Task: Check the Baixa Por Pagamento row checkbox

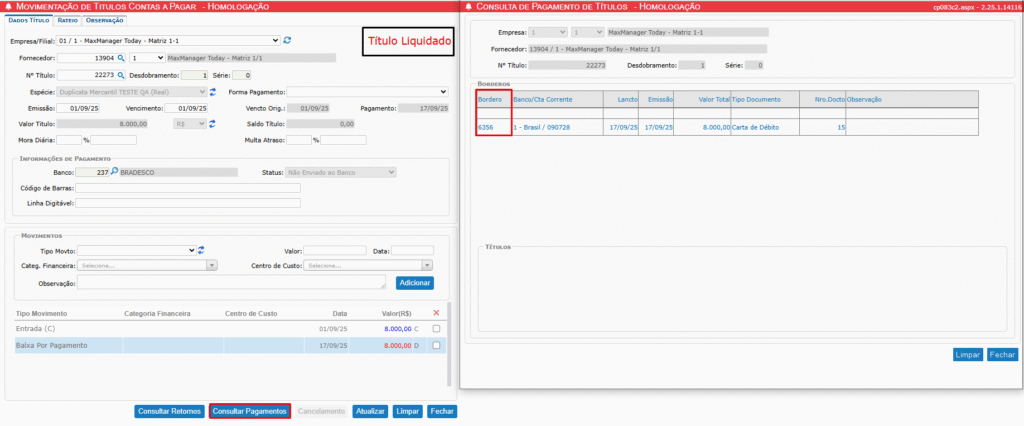Action: (435, 346)
